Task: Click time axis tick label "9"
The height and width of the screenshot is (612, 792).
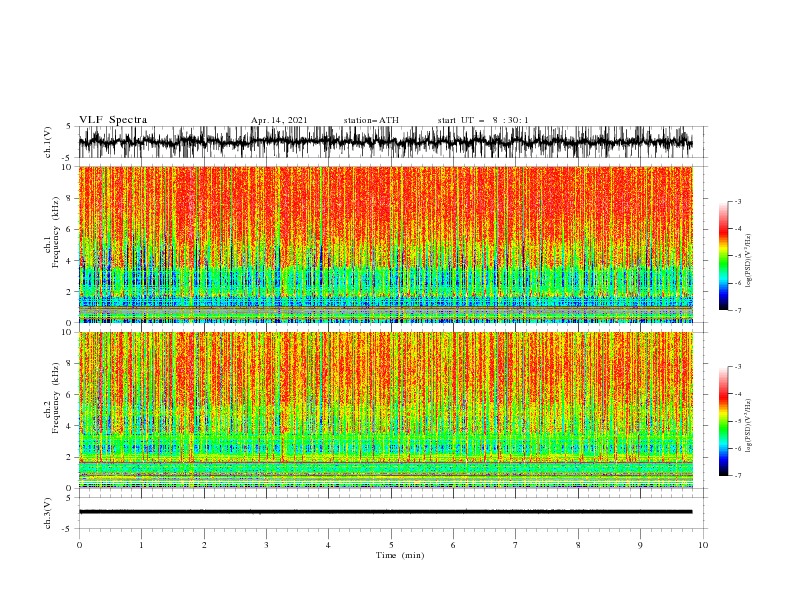Action: (x=640, y=545)
